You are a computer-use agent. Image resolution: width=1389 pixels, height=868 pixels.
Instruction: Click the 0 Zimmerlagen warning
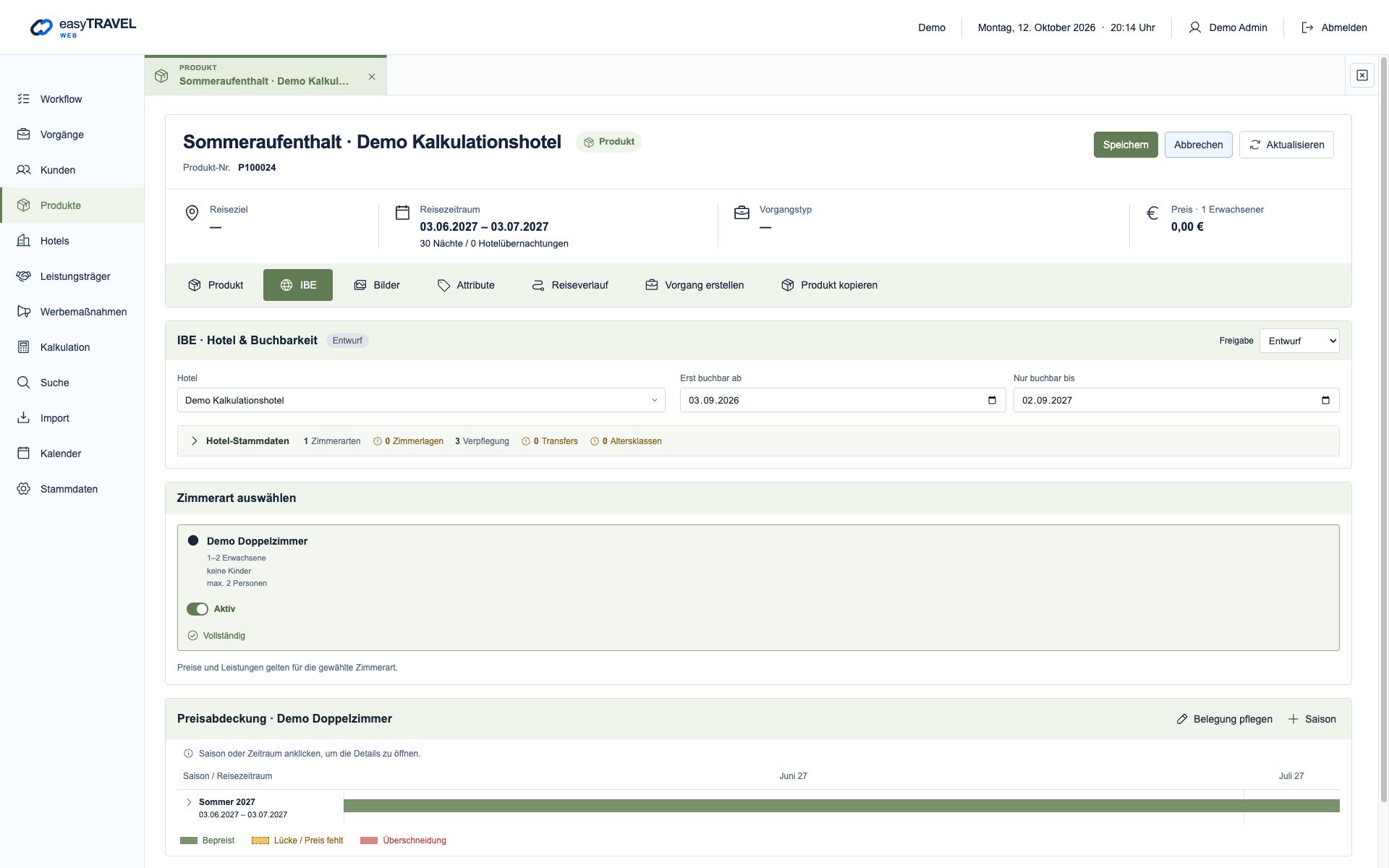click(408, 441)
